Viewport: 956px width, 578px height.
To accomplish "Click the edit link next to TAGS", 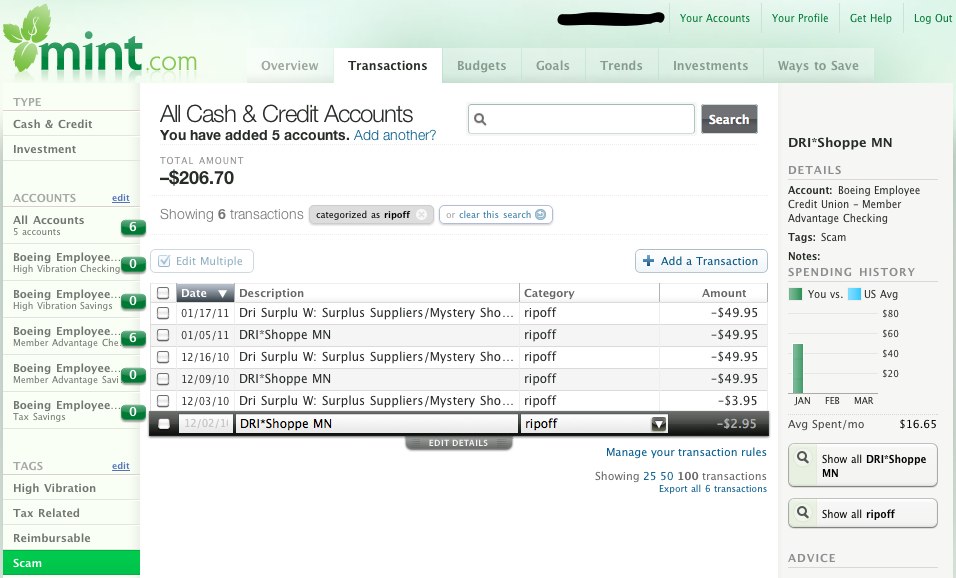I will (121, 466).
